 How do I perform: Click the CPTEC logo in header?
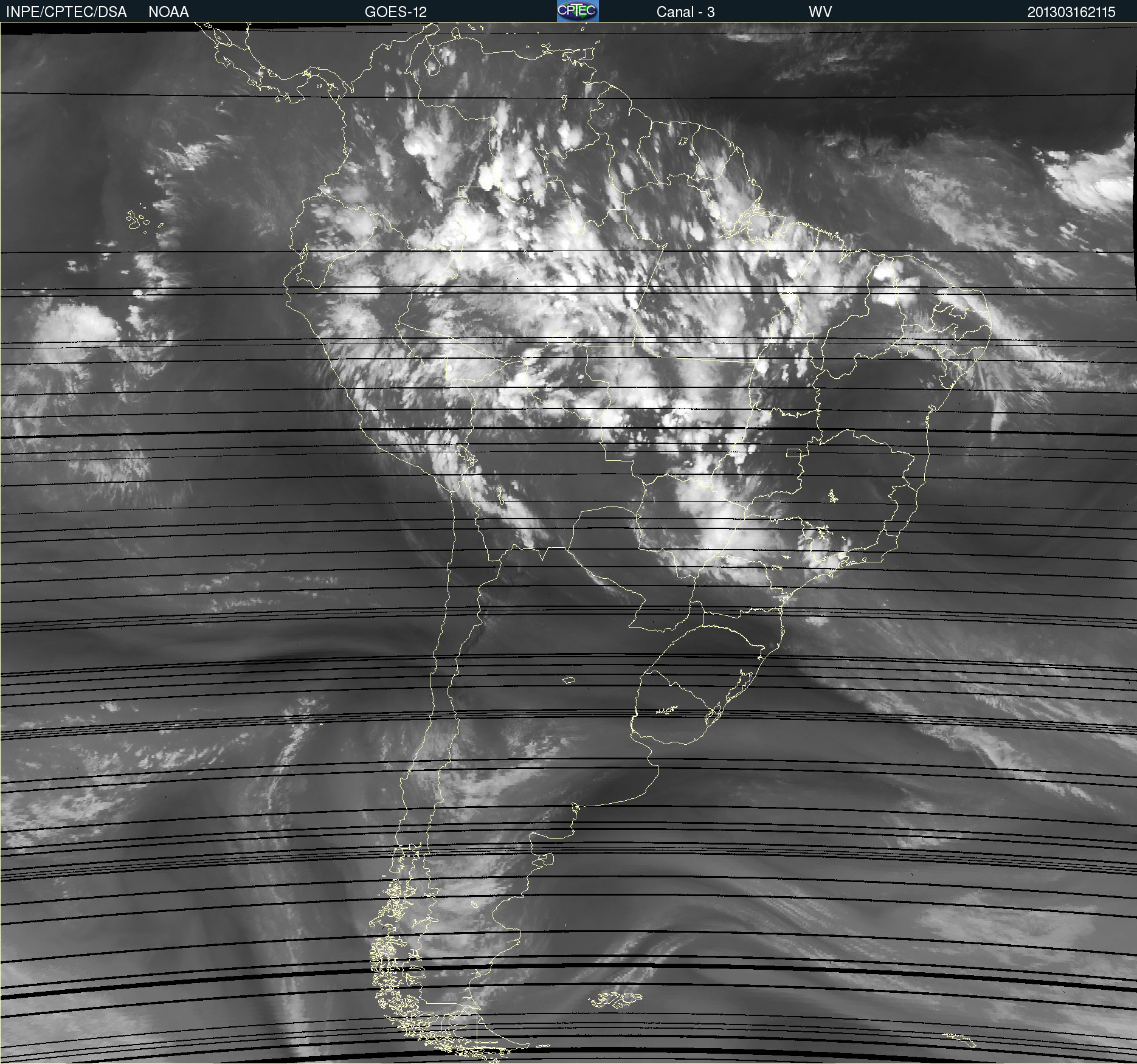coord(578,11)
